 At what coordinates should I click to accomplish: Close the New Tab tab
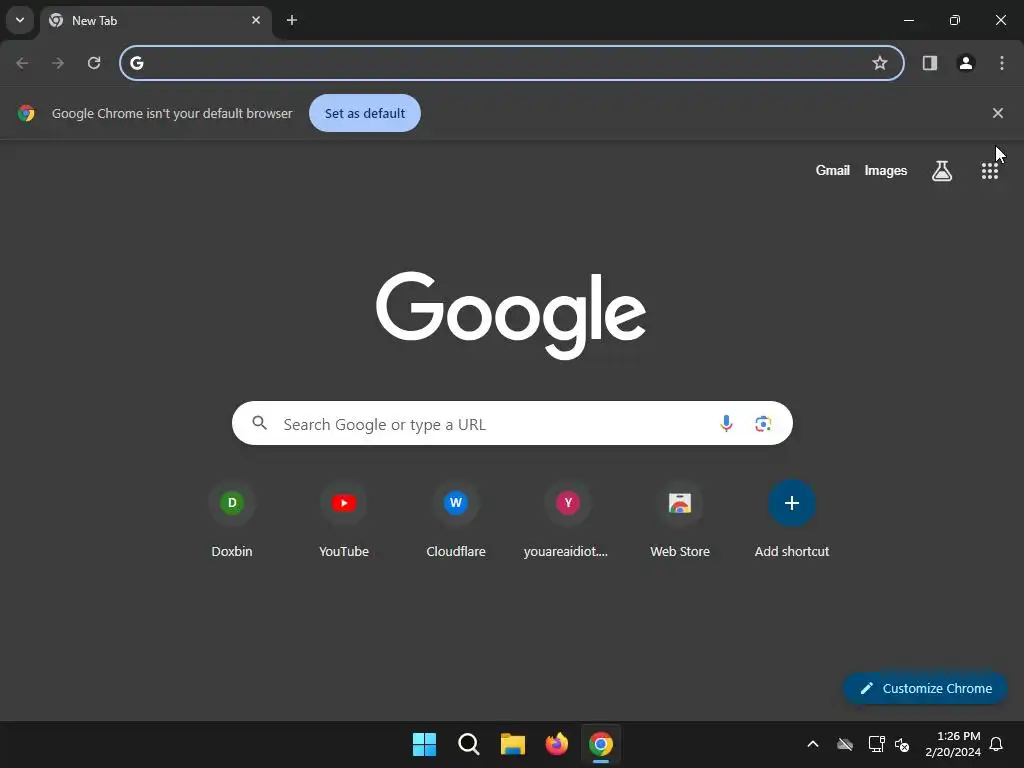point(256,20)
